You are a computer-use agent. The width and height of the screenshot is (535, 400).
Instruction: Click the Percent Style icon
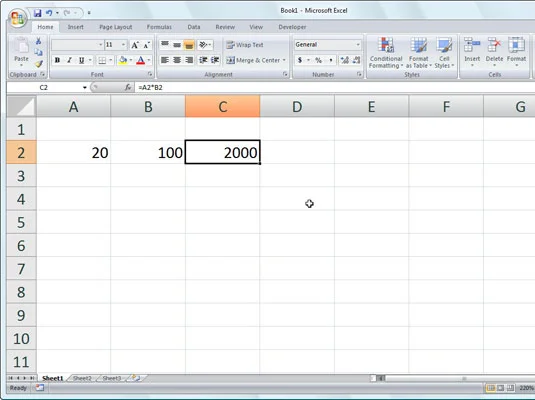click(318, 60)
